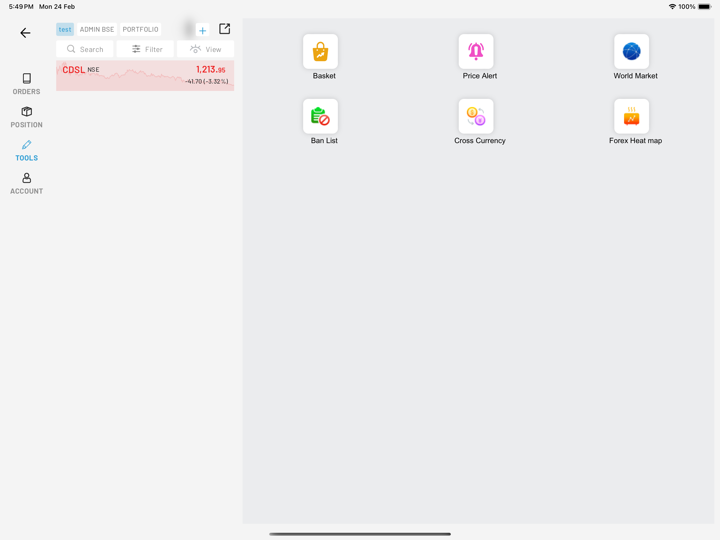Click the CDSL change -41.70 (-3.32%)

pos(207,81)
